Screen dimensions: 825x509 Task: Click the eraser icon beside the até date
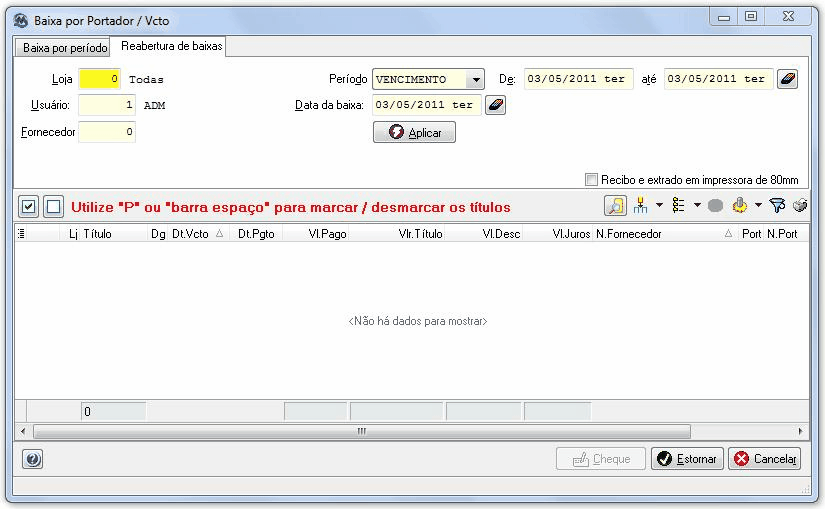(x=787, y=79)
